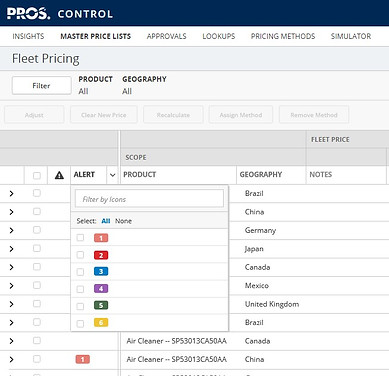Image resolution: width=389 pixels, height=376 pixels.
Task: Expand the first Brazil row
Action: (12, 193)
